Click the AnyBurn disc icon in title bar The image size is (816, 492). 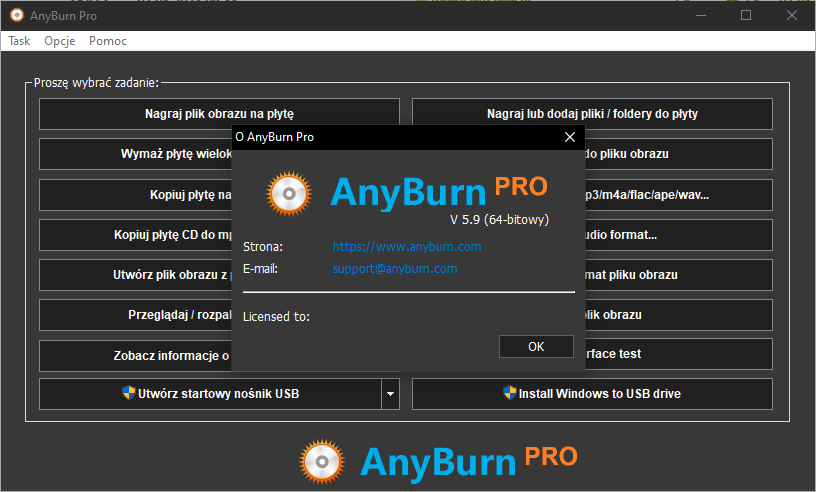tap(17, 16)
